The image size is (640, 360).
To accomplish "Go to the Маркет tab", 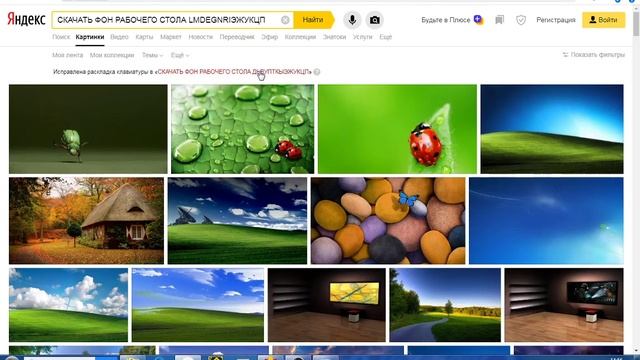I will (171, 37).
